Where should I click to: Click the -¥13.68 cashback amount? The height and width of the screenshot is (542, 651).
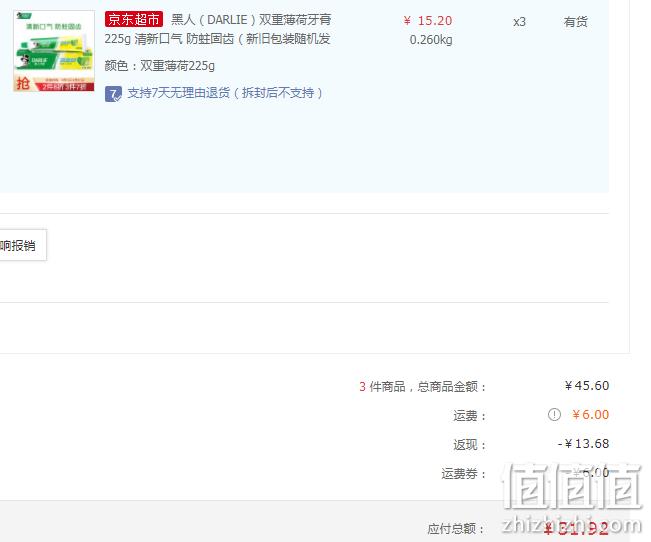point(583,444)
